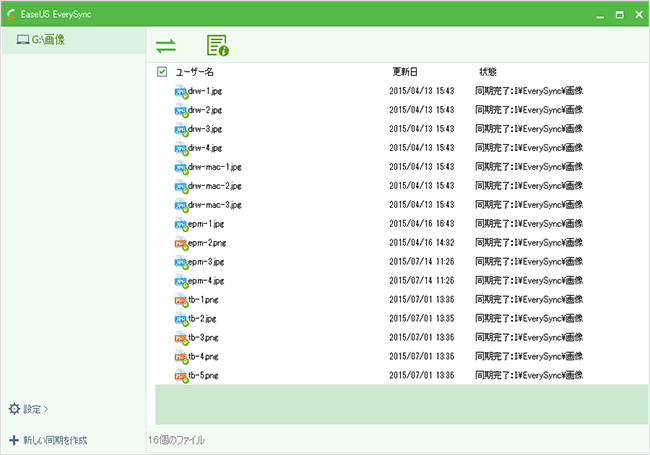Select file name tb-2.jpg
The width and height of the screenshot is (650, 455).
click(x=202, y=319)
